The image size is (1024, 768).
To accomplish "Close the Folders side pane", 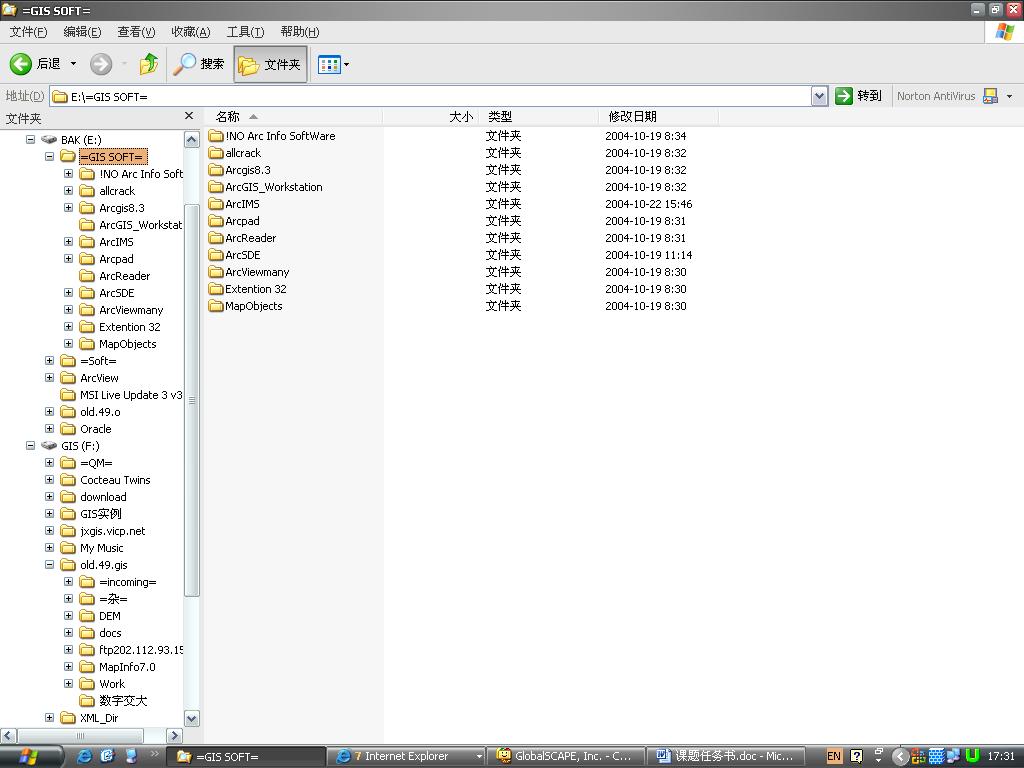I will coord(189,116).
